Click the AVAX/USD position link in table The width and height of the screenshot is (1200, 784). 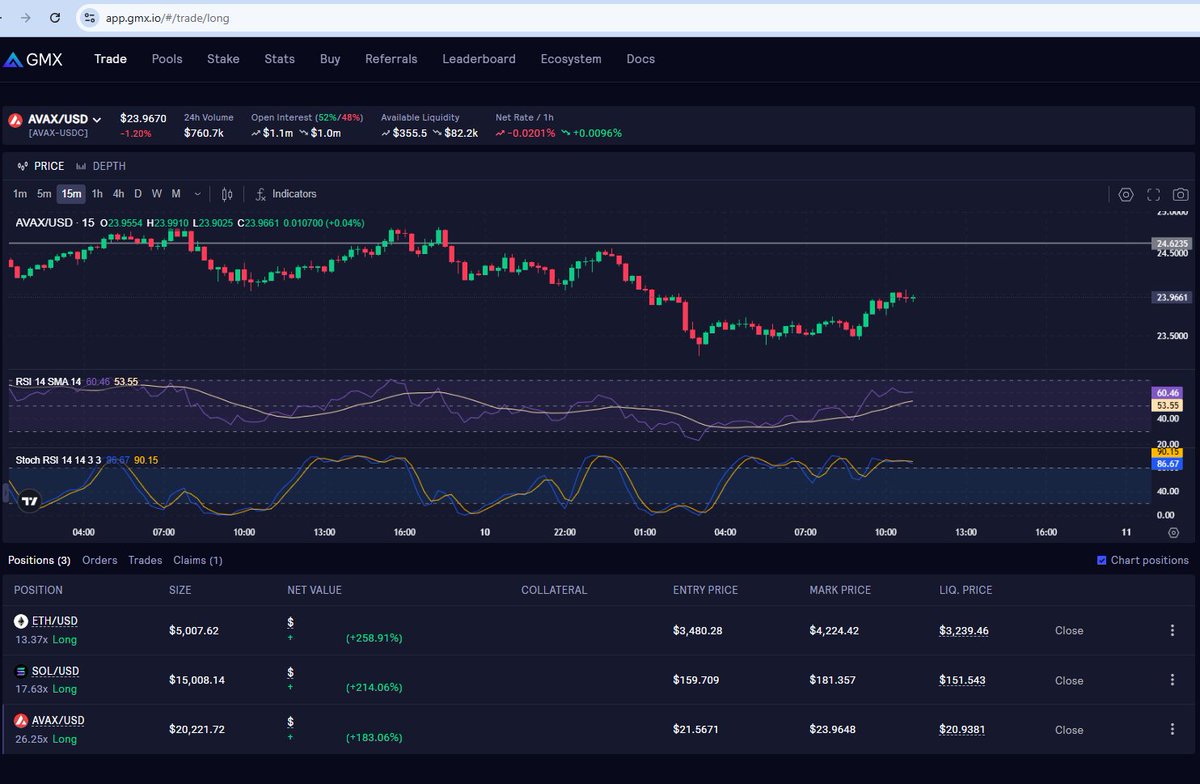point(58,720)
